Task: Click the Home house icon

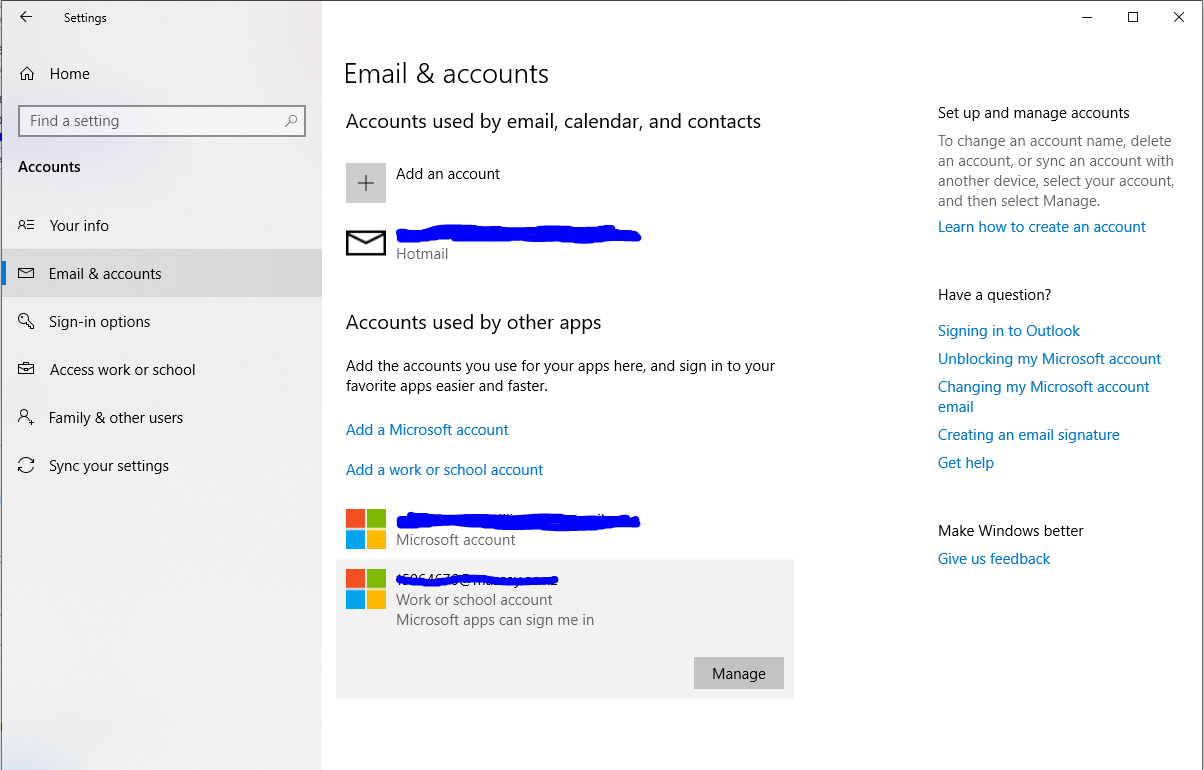Action: click(x=27, y=74)
